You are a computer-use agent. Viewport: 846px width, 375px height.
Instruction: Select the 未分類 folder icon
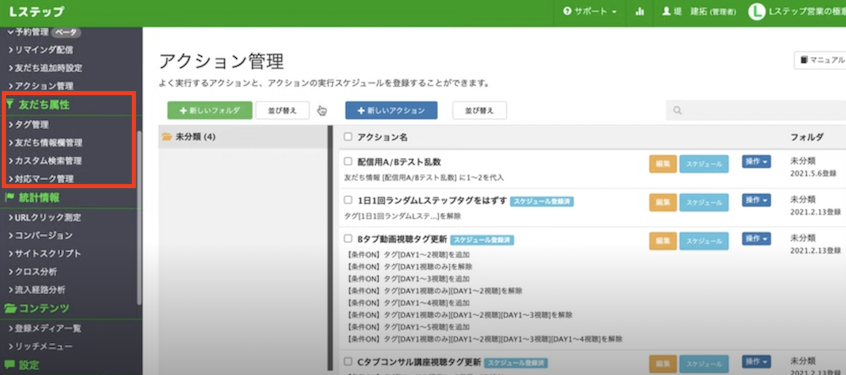tap(167, 137)
